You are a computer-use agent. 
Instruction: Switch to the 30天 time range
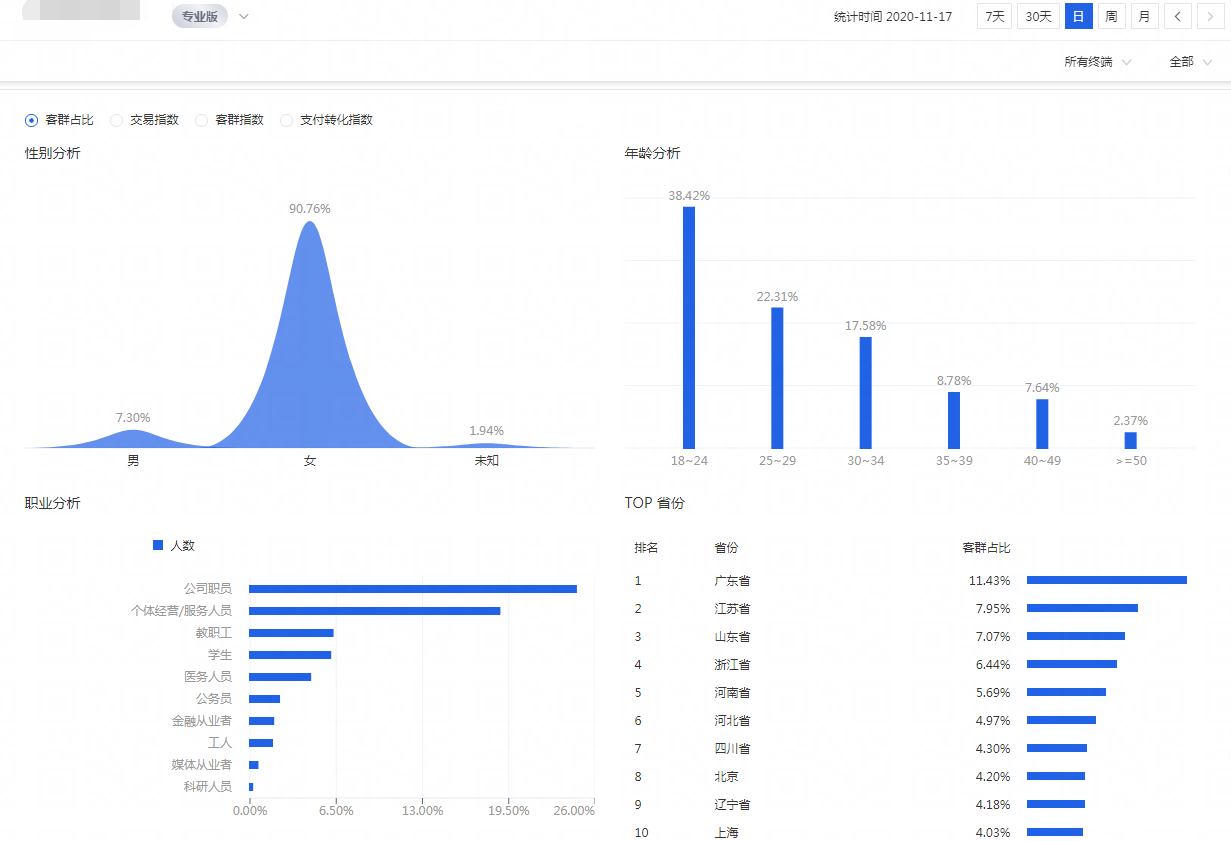pyautogui.click(x=1038, y=16)
